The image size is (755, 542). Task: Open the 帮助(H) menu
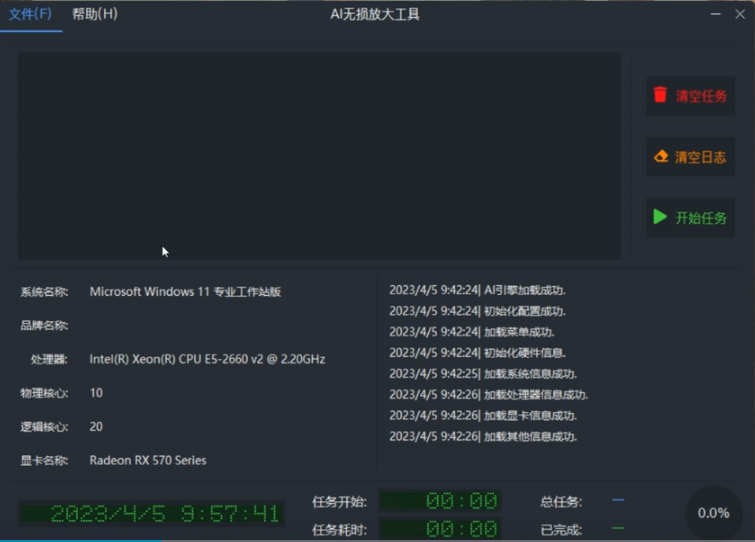(x=95, y=14)
